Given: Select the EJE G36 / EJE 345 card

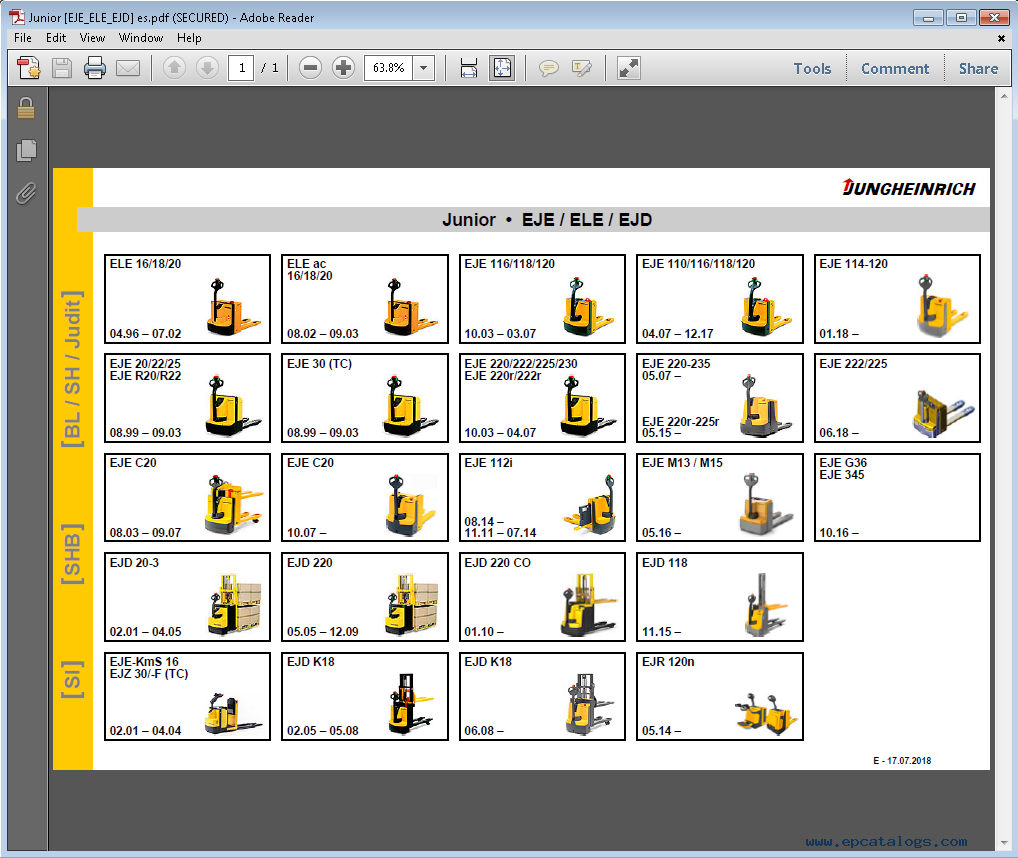Looking at the screenshot, I should tap(897, 497).
